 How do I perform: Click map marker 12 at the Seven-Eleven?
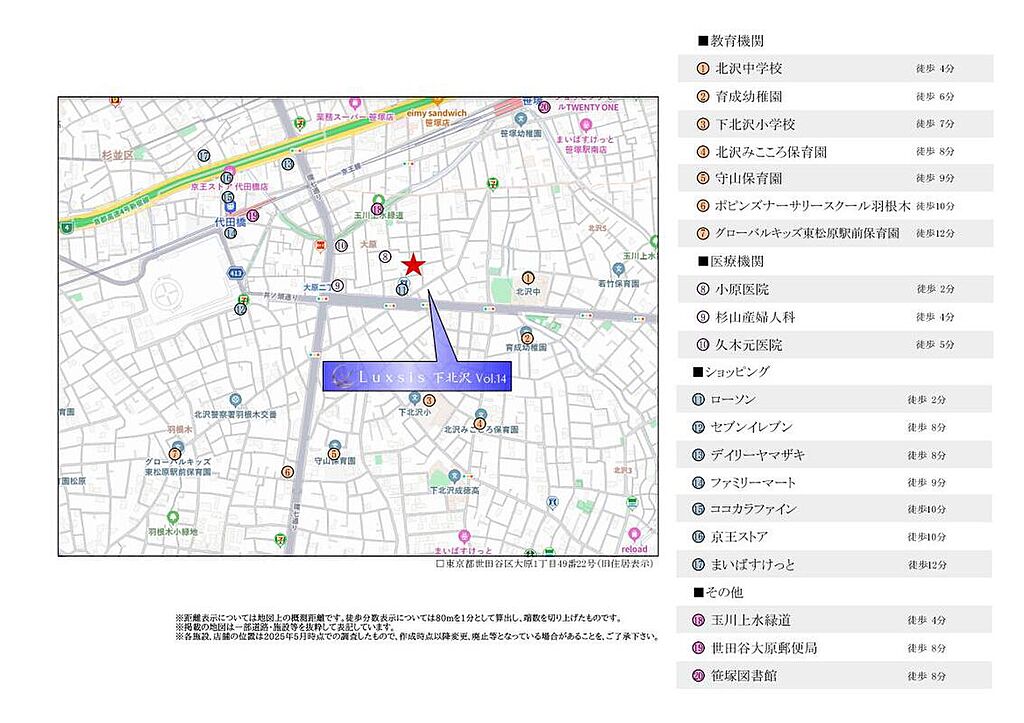241,310
